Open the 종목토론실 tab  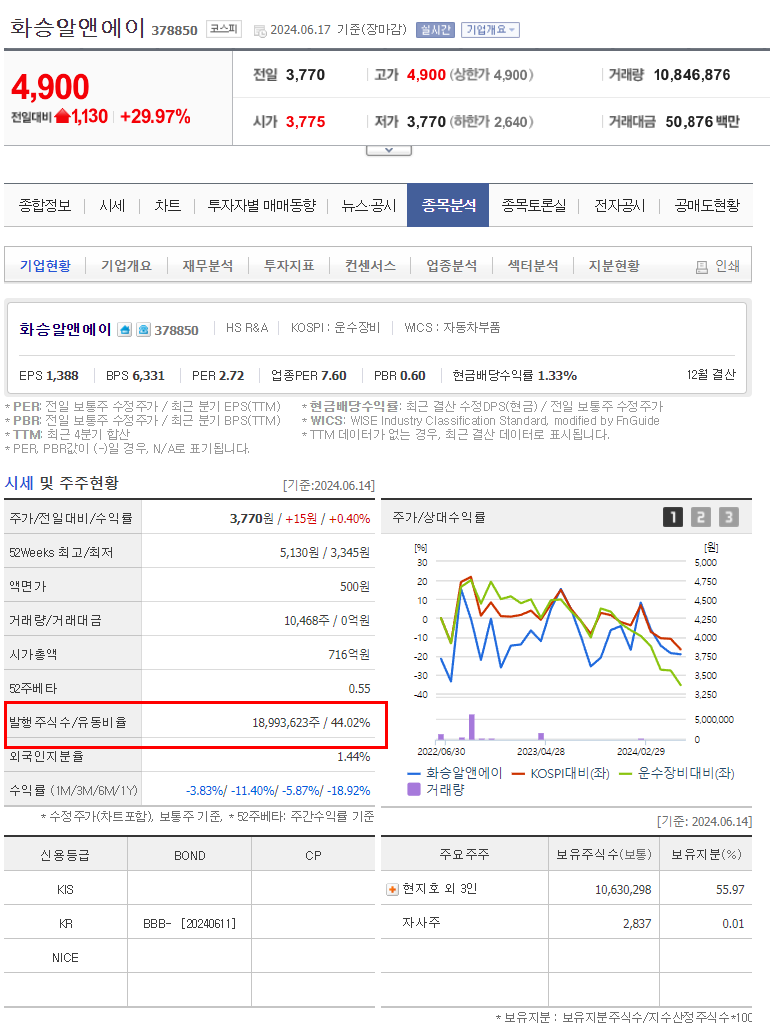(x=534, y=205)
